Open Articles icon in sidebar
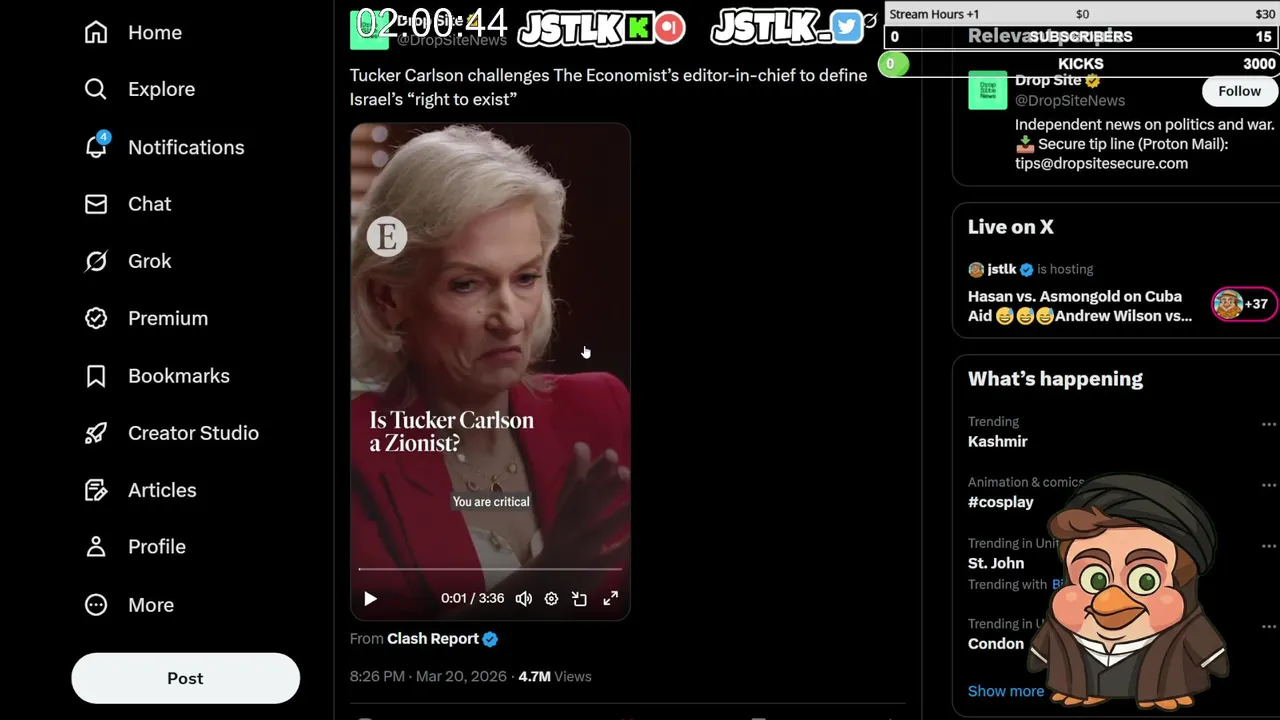This screenshot has height=720, width=1280. 96,490
